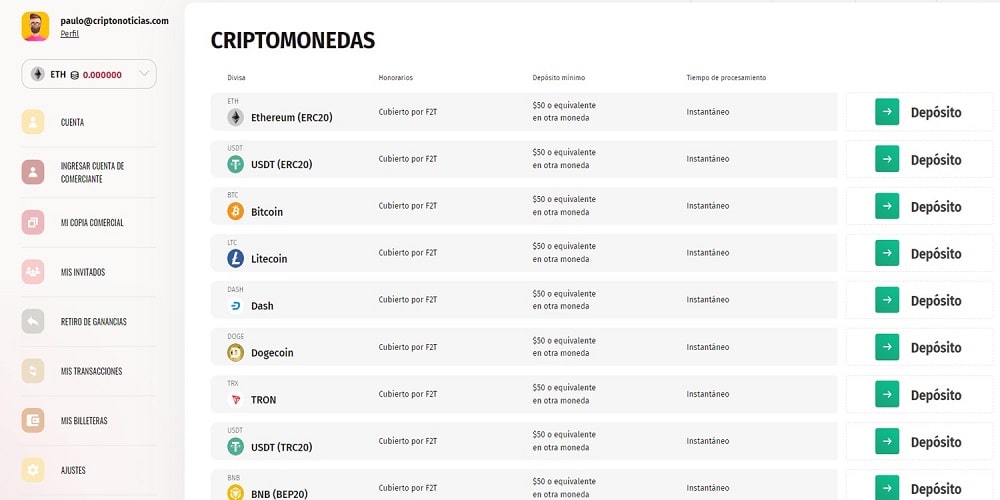Click green arrow for USDT (ERC20) deposit

click(887, 159)
